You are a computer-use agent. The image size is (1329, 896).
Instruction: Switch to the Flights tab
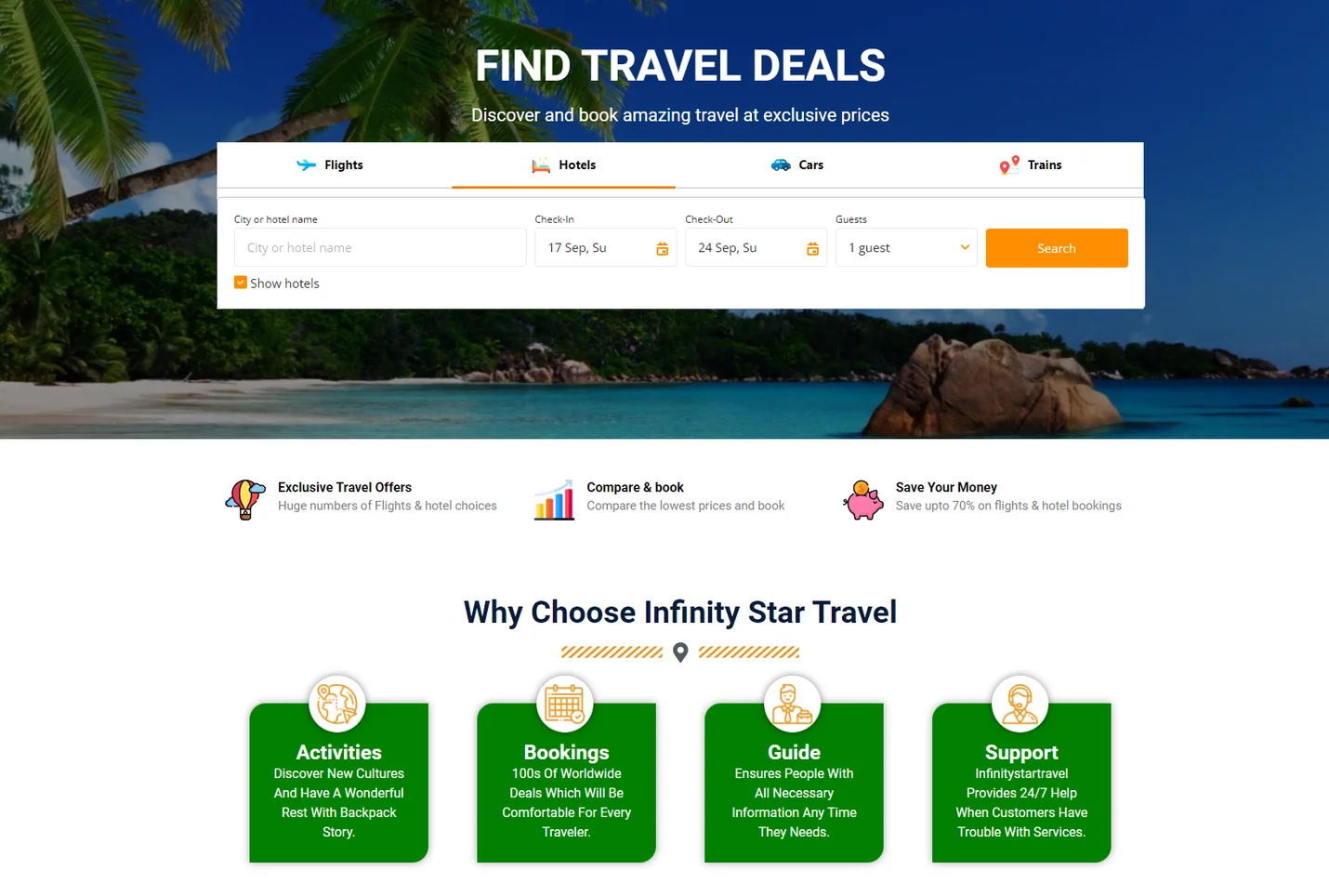click(330, 165)
